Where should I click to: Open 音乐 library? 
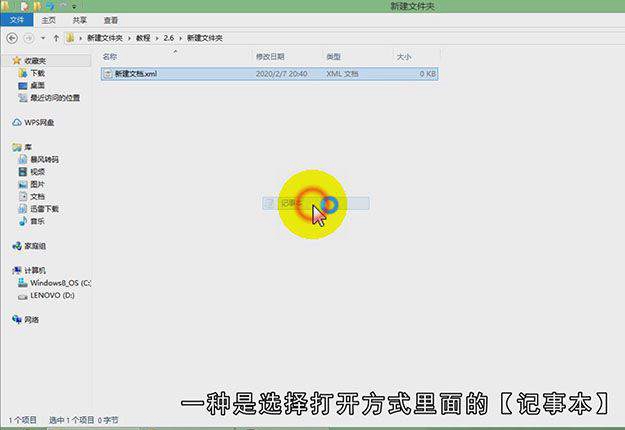tap(37, 221)
